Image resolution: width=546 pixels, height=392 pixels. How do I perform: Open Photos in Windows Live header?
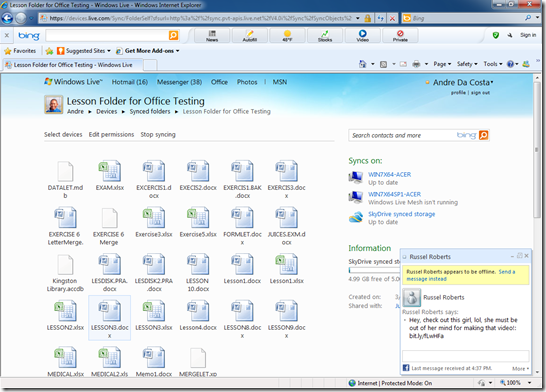[247, 82]
